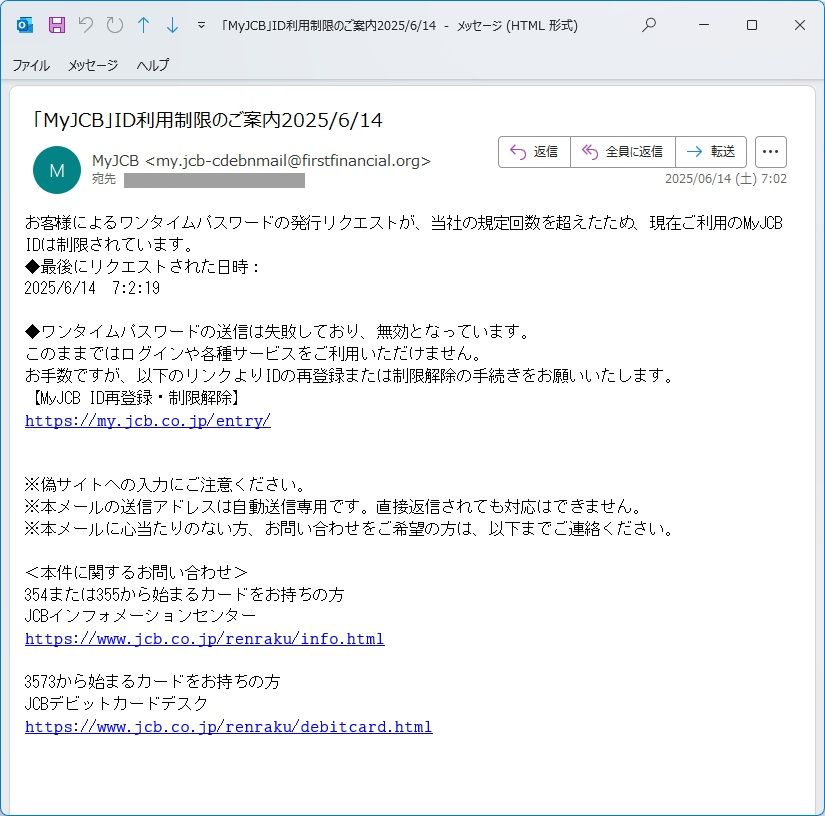Open the ファイル menu

click(31, 65)
